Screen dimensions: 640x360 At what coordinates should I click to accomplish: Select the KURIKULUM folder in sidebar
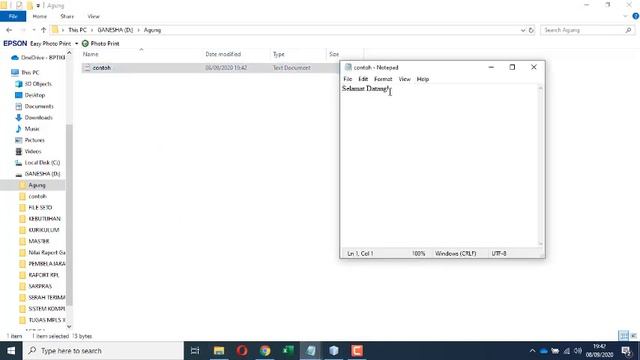click(40, 230)
